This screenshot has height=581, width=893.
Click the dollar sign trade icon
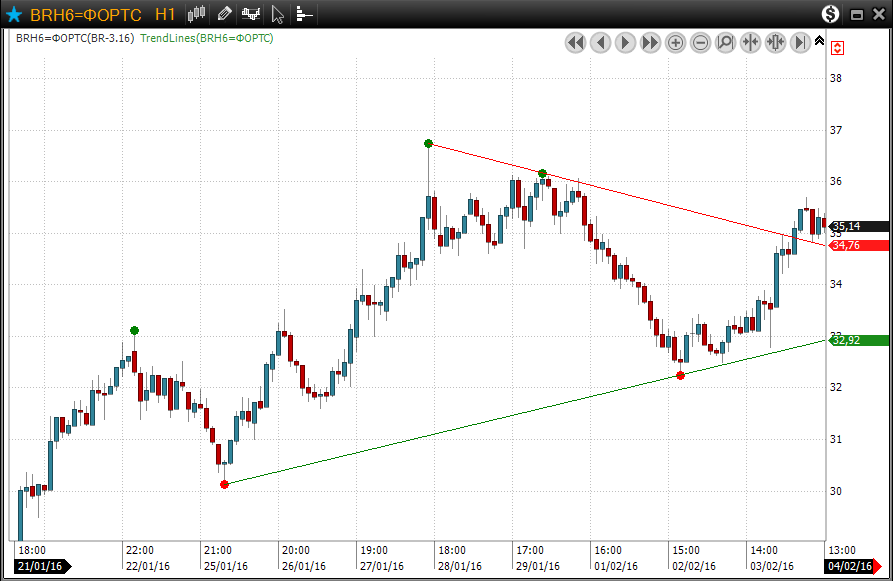coord(831,14)
